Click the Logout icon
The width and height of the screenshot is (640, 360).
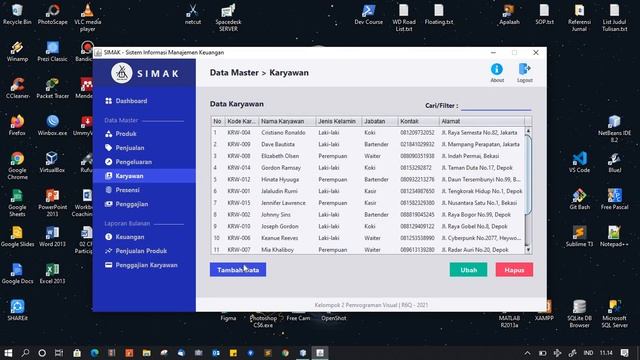[524, 73]
